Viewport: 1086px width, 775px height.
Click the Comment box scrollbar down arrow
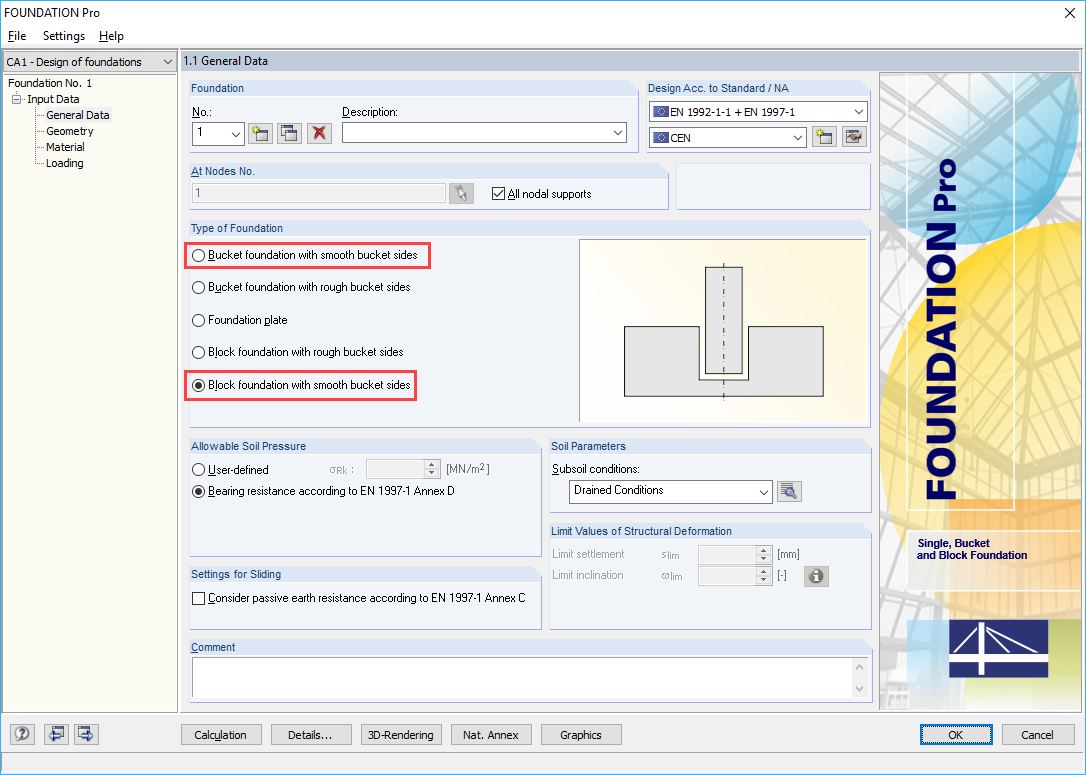pyautogui.click(x=860, y=688)
